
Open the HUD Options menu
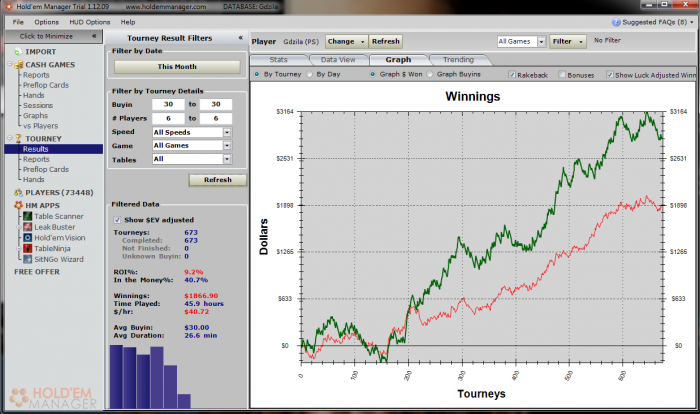[90, 22]
